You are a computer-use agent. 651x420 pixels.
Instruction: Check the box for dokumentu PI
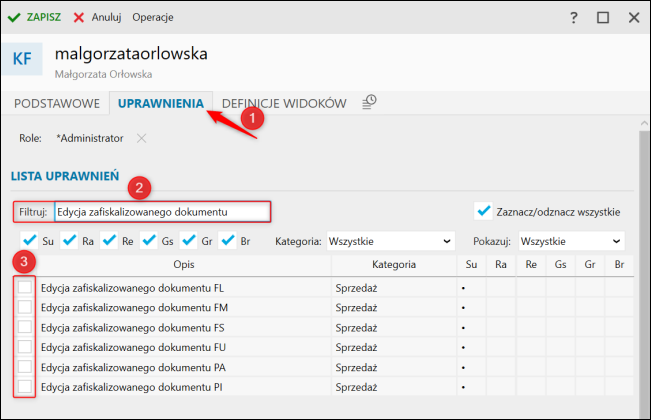coord(25,386)
